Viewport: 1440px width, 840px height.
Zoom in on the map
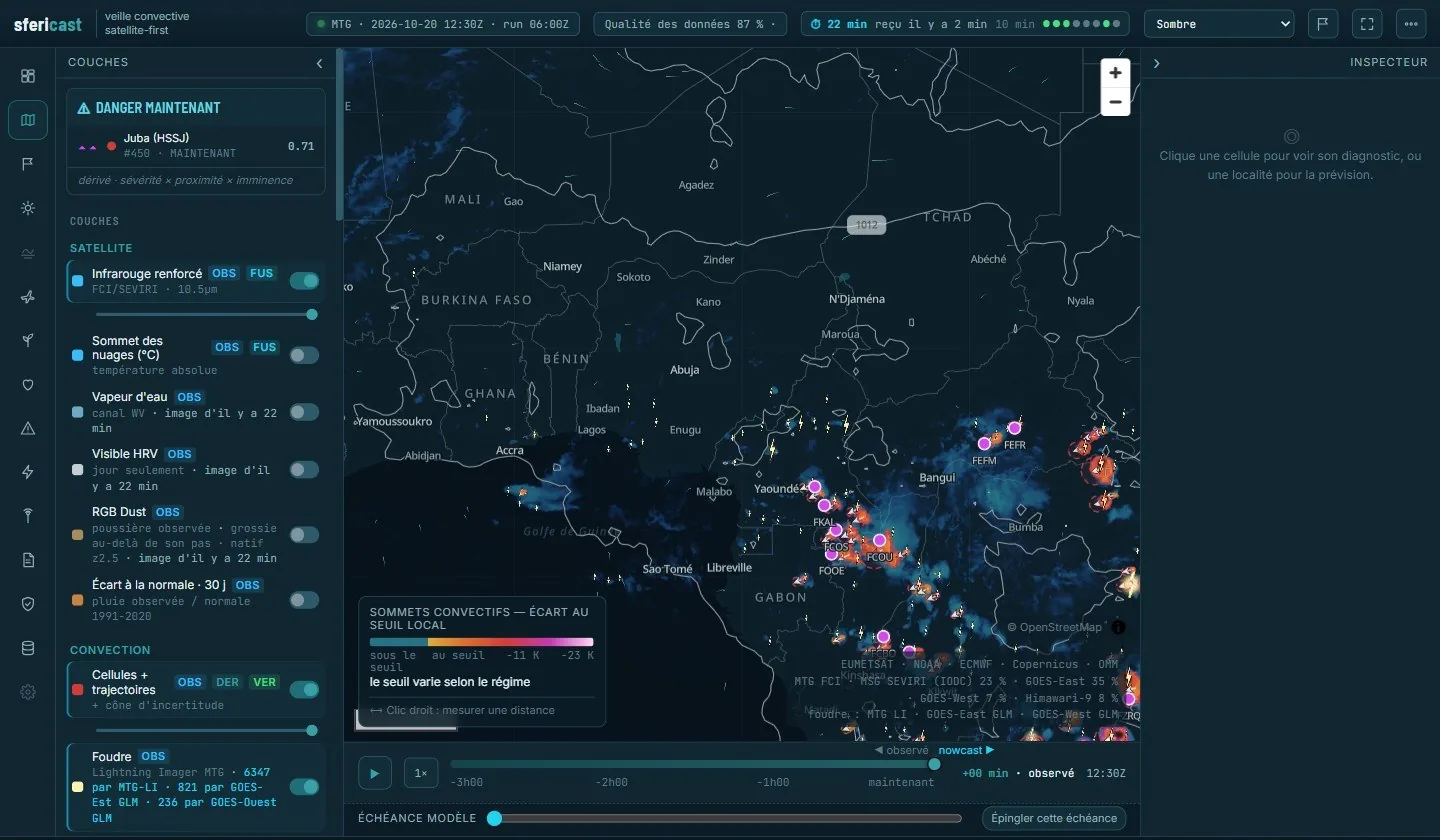pyautogui.click(x=1116, y=73)
